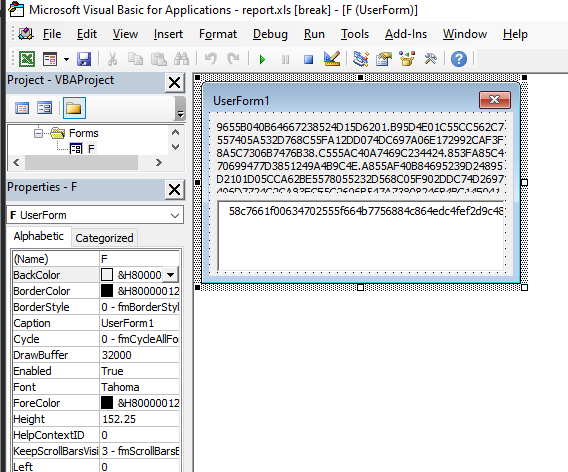Open the Run menu
Screen dimensions: 568x472
tap(314, 34)
